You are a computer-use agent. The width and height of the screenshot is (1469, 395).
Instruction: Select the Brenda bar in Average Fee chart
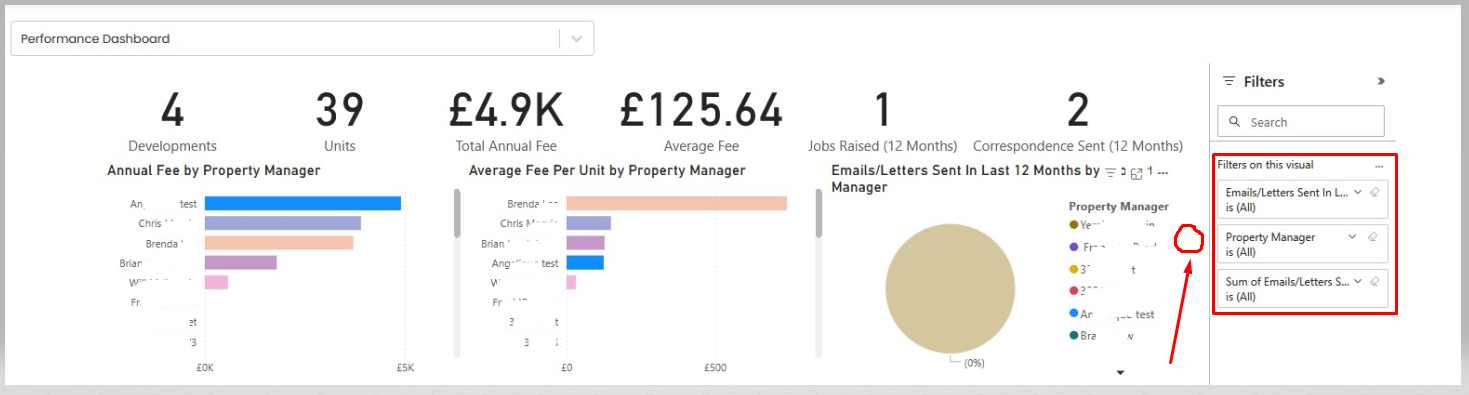point(677,203)
